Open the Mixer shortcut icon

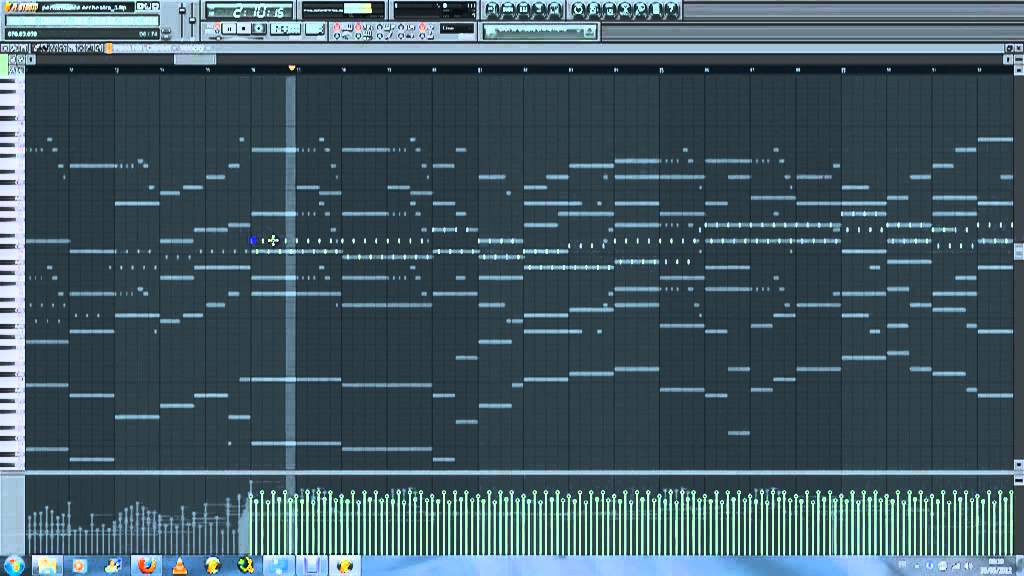click(x=555, y=10)
